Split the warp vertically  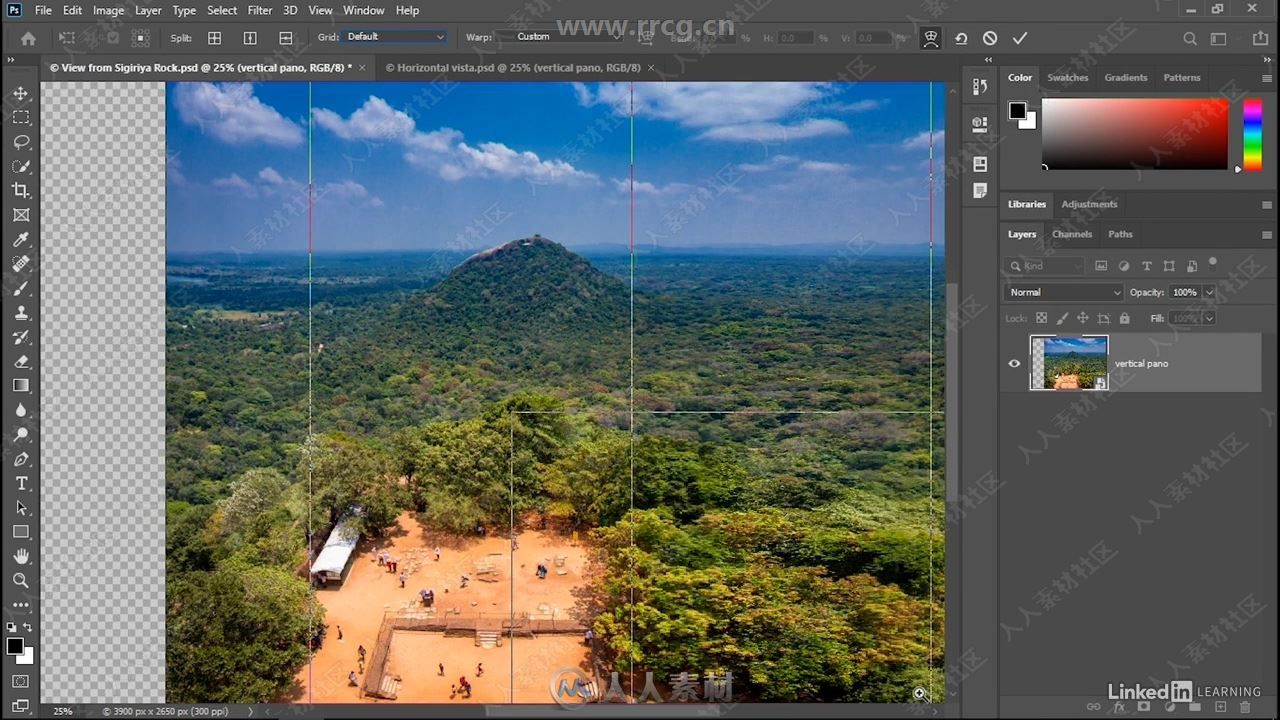point(250,38)
